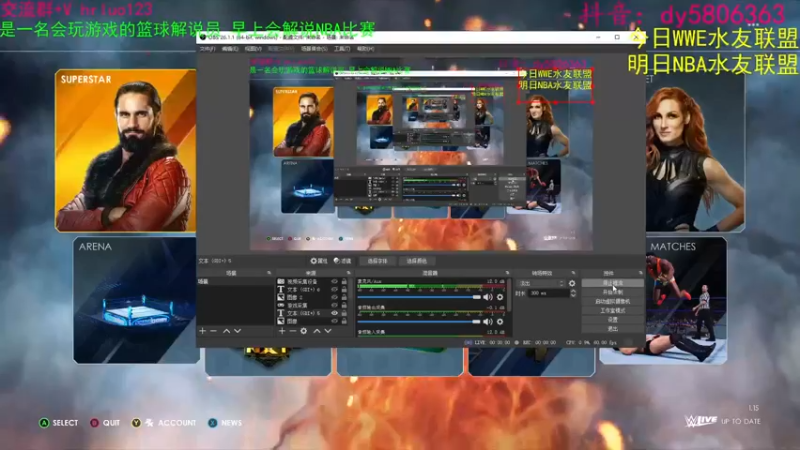Click the 视频采集设备 source icon

[x=281, y=282]
